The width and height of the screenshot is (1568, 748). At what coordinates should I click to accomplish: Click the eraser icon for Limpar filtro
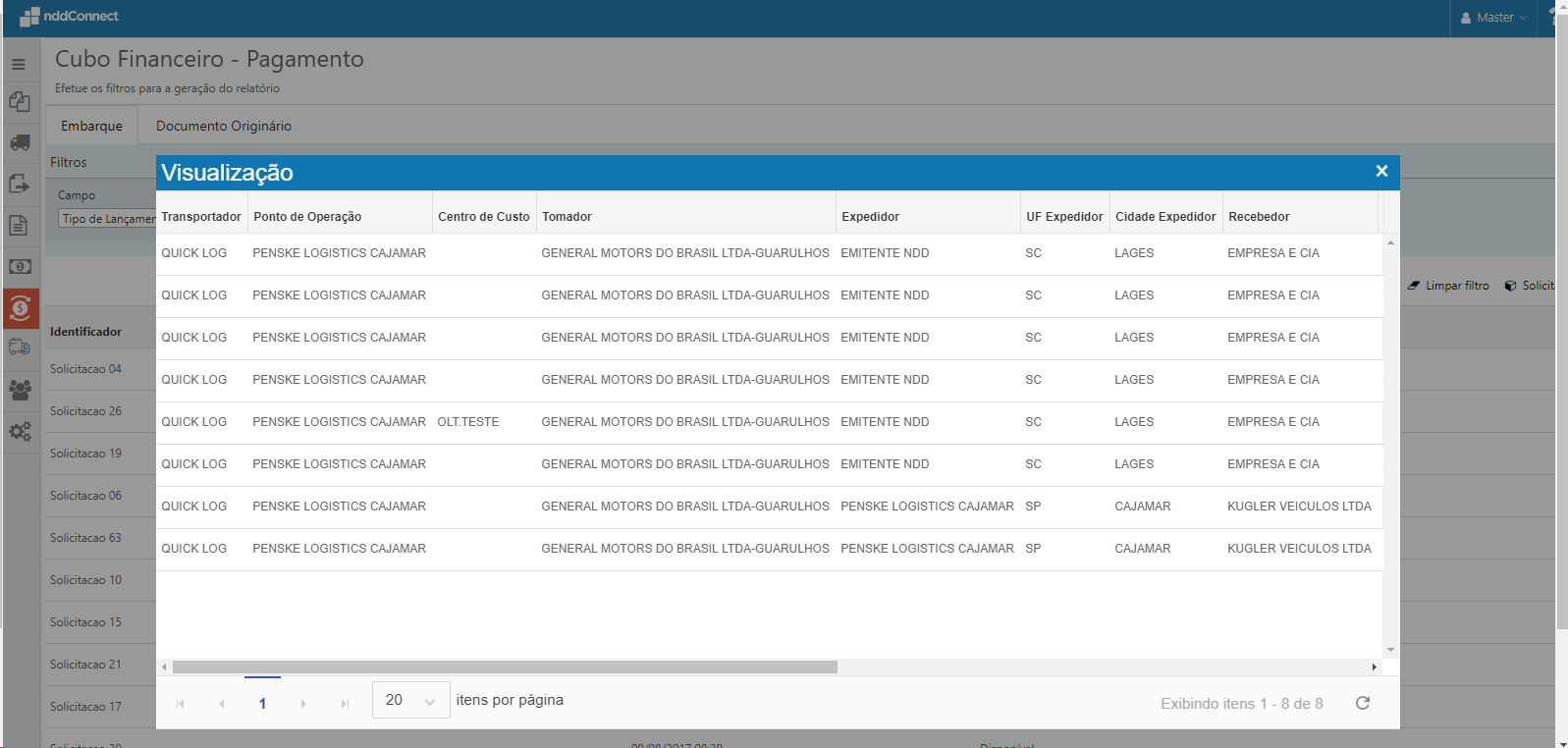1414,286
